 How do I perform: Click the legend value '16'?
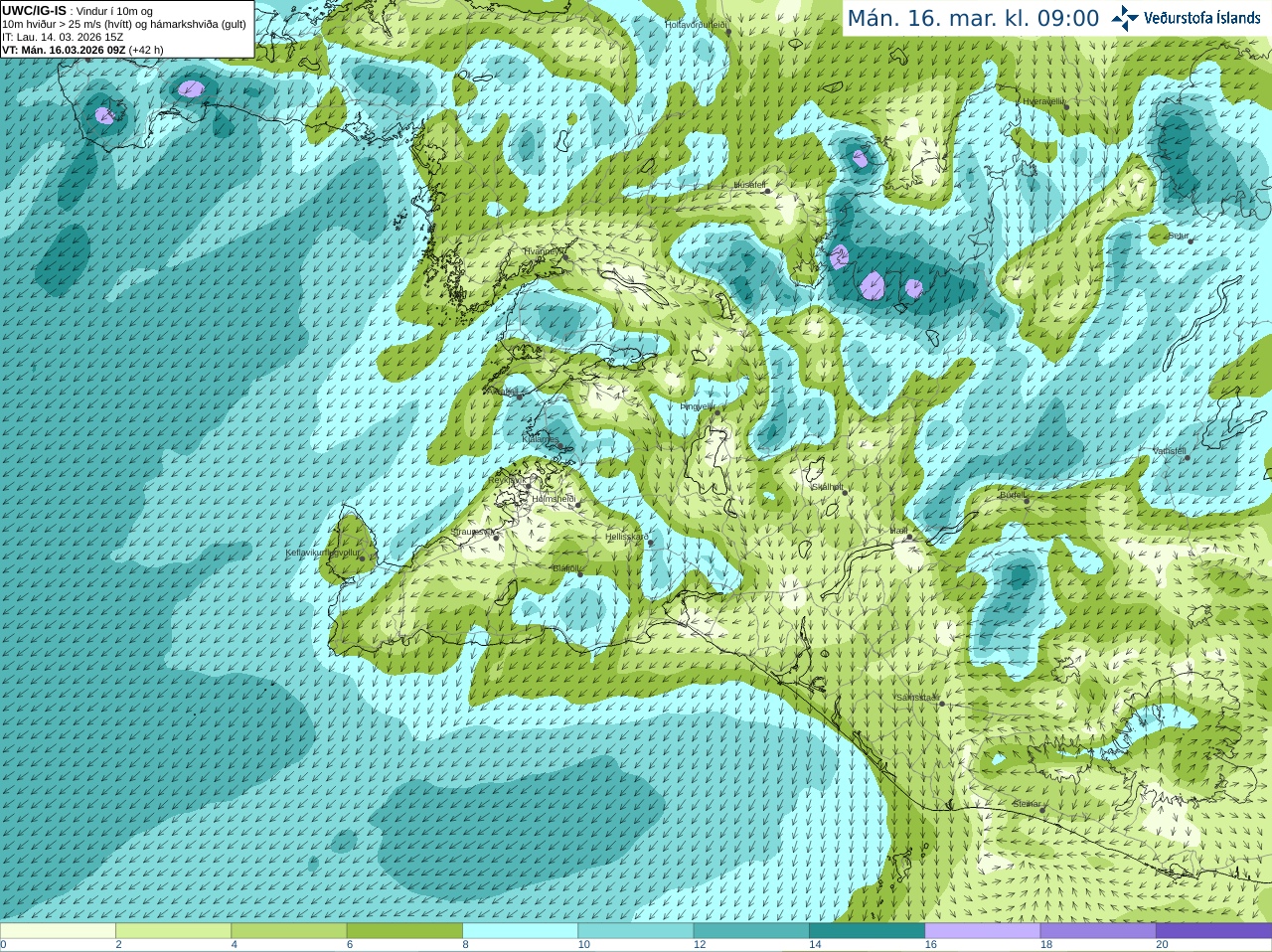point(930,945)
